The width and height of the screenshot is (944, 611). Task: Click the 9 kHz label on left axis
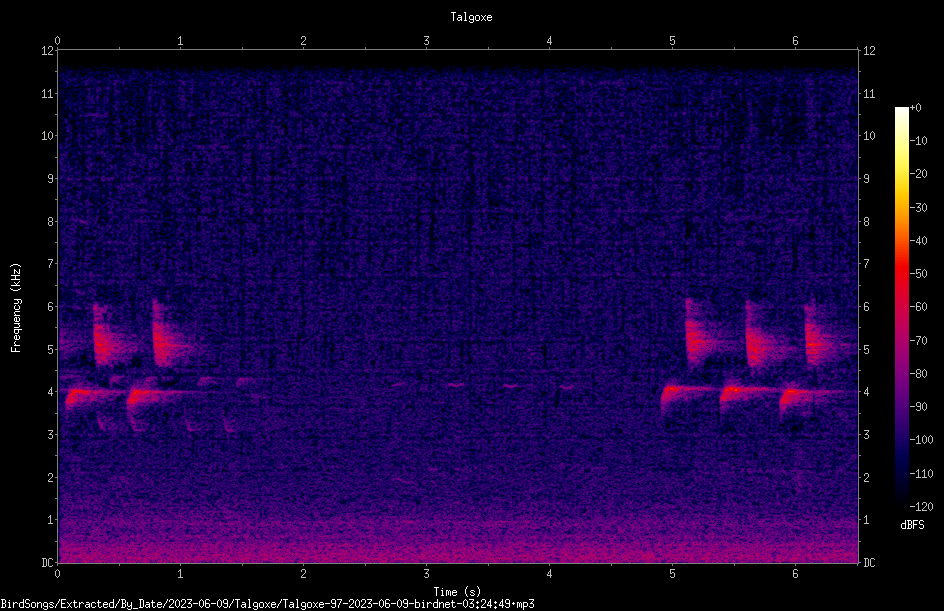tap(51, 179)
